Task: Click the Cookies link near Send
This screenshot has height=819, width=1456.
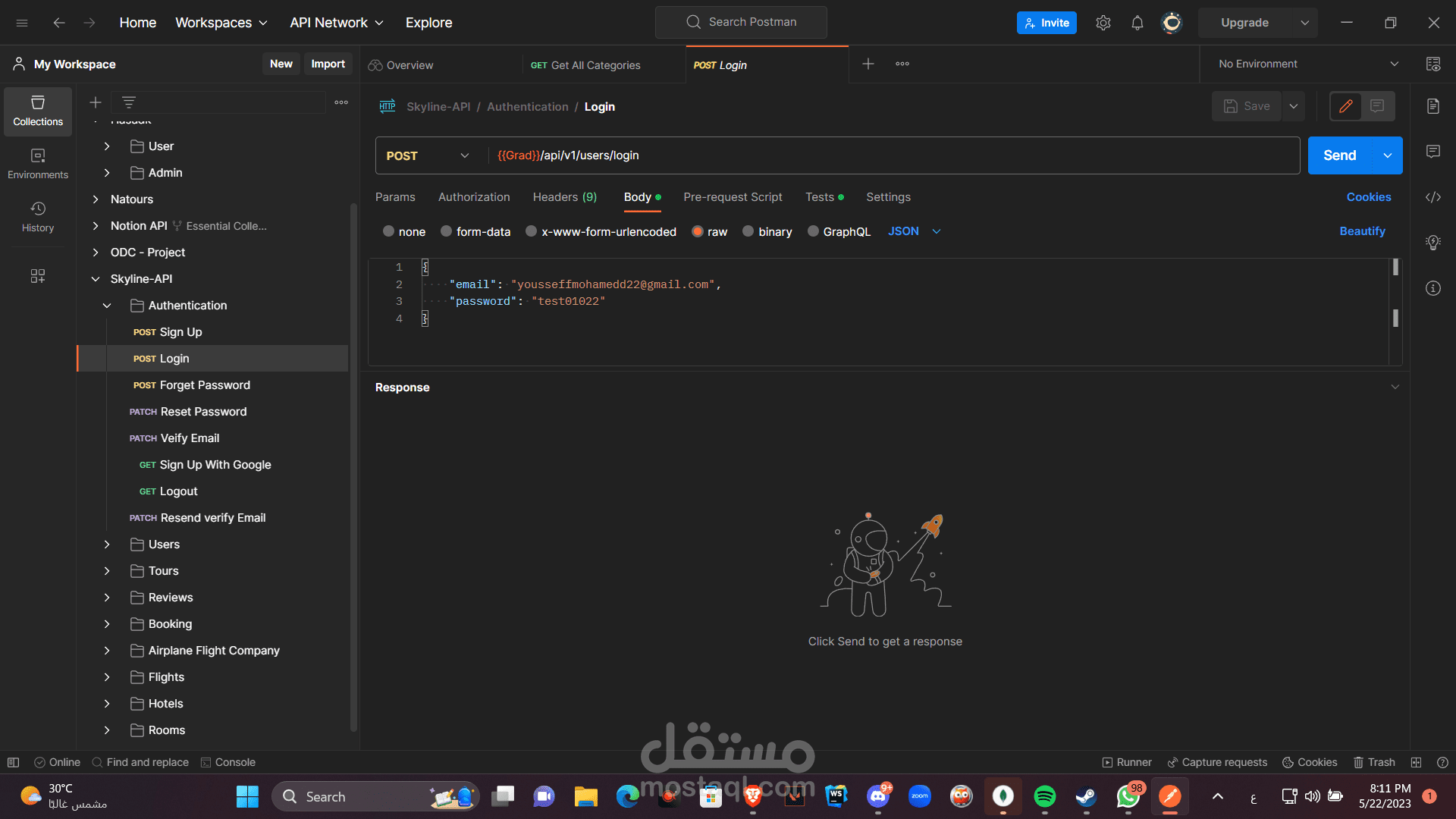Action: tap(1369, 197)
